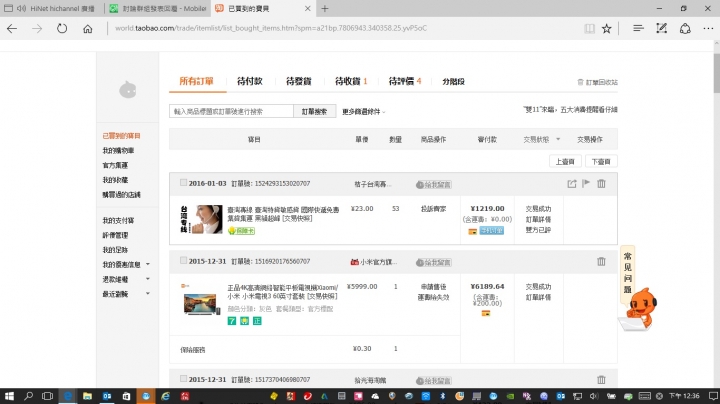Click the flag icon on order 1524293153020707
This screenshot has width=720, height=404.
(586, 184)
